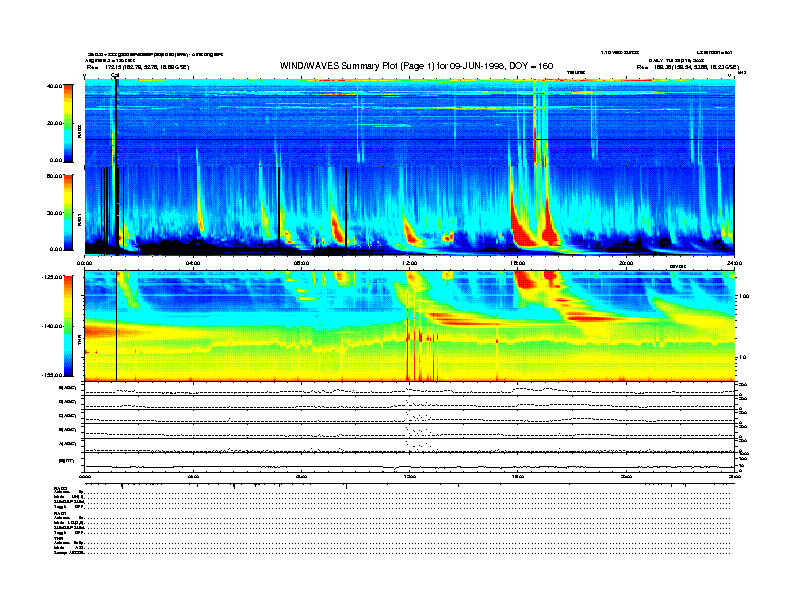Click the black calibration line in TNR spectrogram
Viewport: 792px width, 612px height.
click(117, 326)
